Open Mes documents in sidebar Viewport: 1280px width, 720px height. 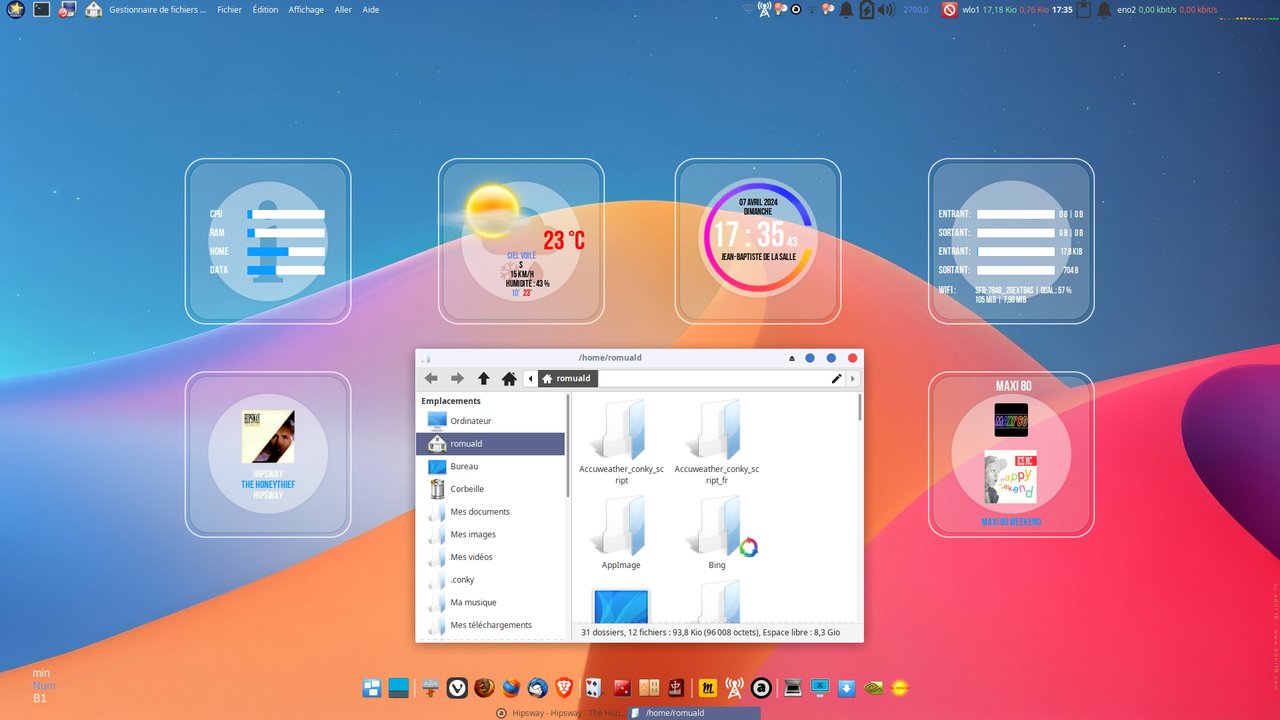pyautogui.click(x=491, y=512)
